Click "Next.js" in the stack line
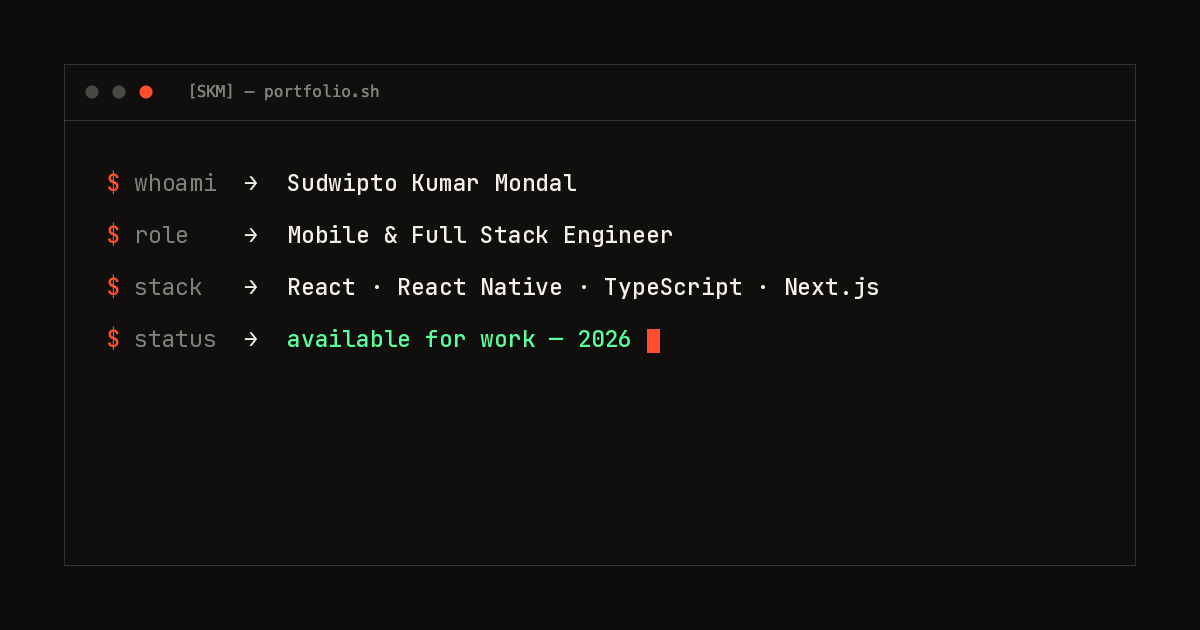 tap(832, 287)
